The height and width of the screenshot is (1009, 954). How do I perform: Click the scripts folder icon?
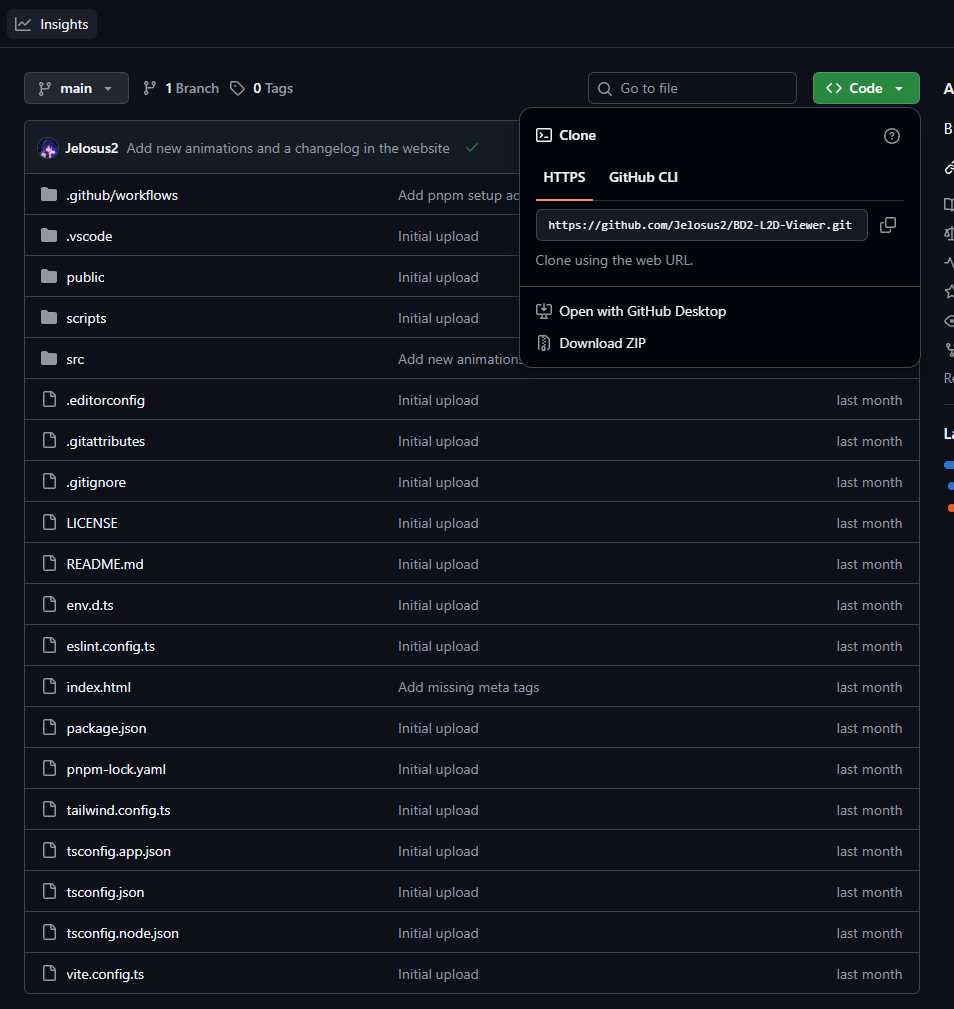pos(49,318)
